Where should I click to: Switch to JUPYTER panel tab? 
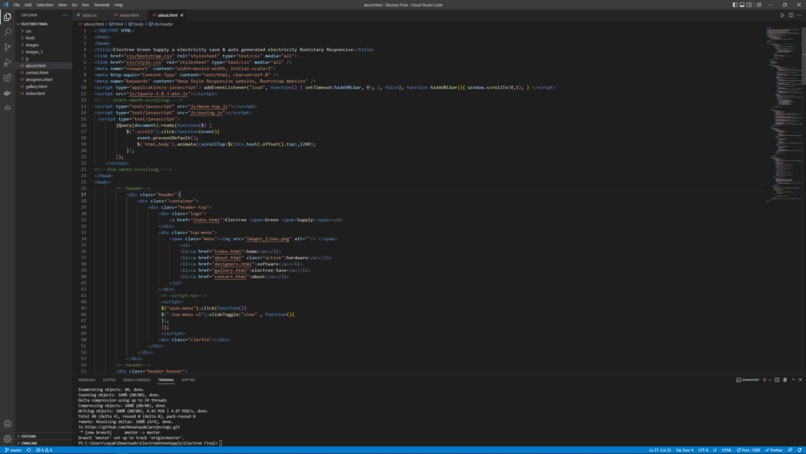coord(188,380)
